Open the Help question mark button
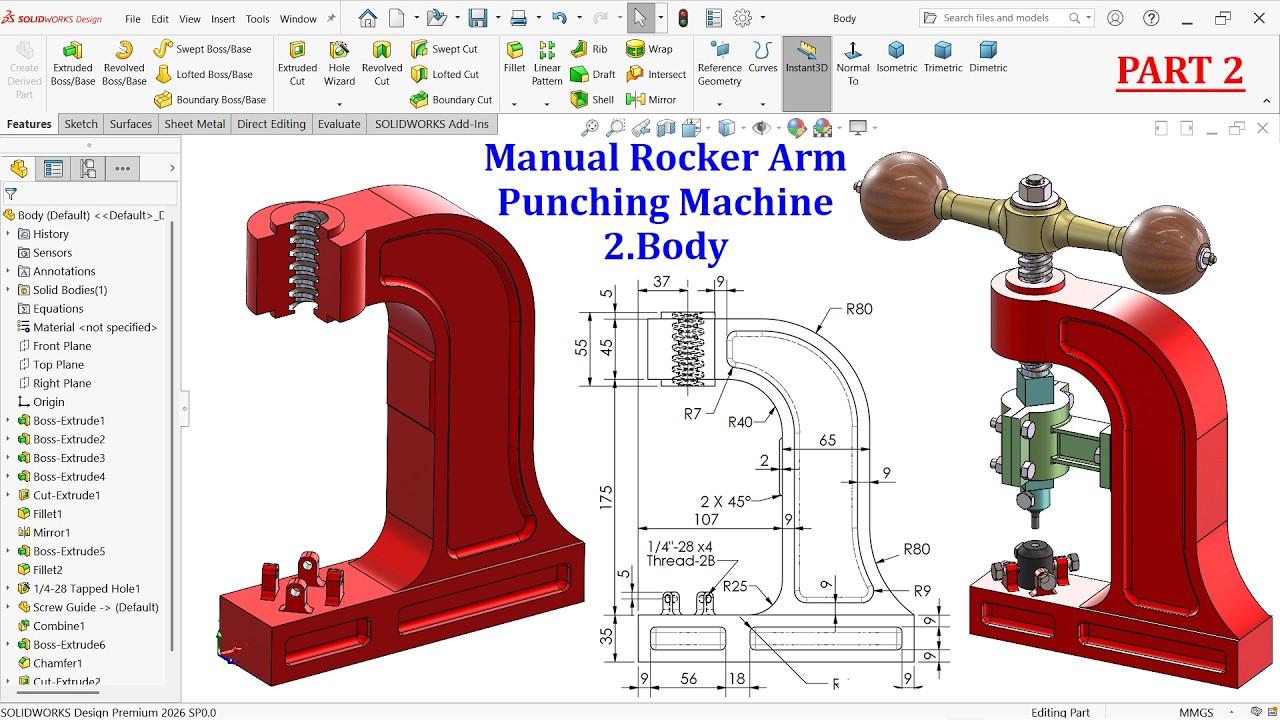The image size is (1280, 720). (1151, 18)
